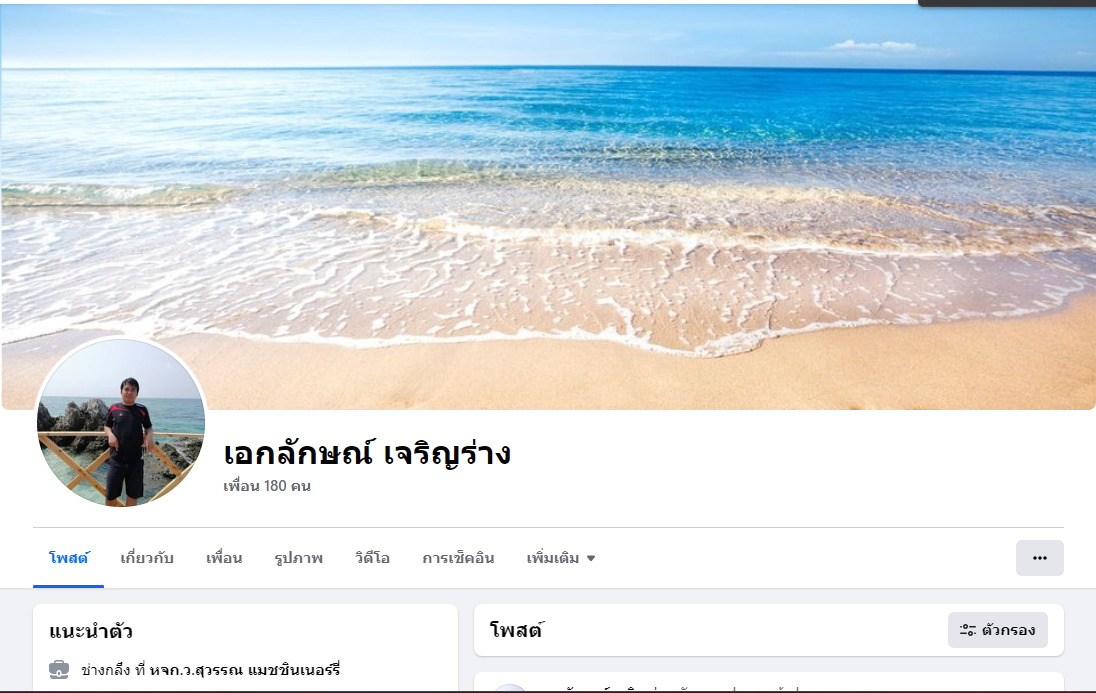Click the briefcase work icon under แนะนำตัว
Screen dimensions: 1096x693
coord(59,670)
